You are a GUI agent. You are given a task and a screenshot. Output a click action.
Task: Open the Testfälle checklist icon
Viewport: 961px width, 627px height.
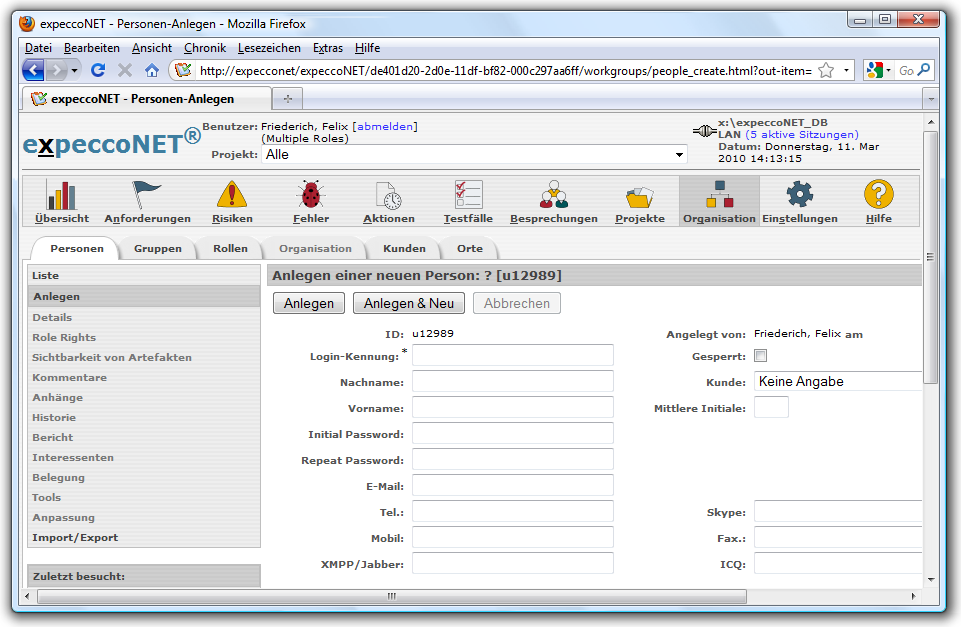[x=468, y=195]
